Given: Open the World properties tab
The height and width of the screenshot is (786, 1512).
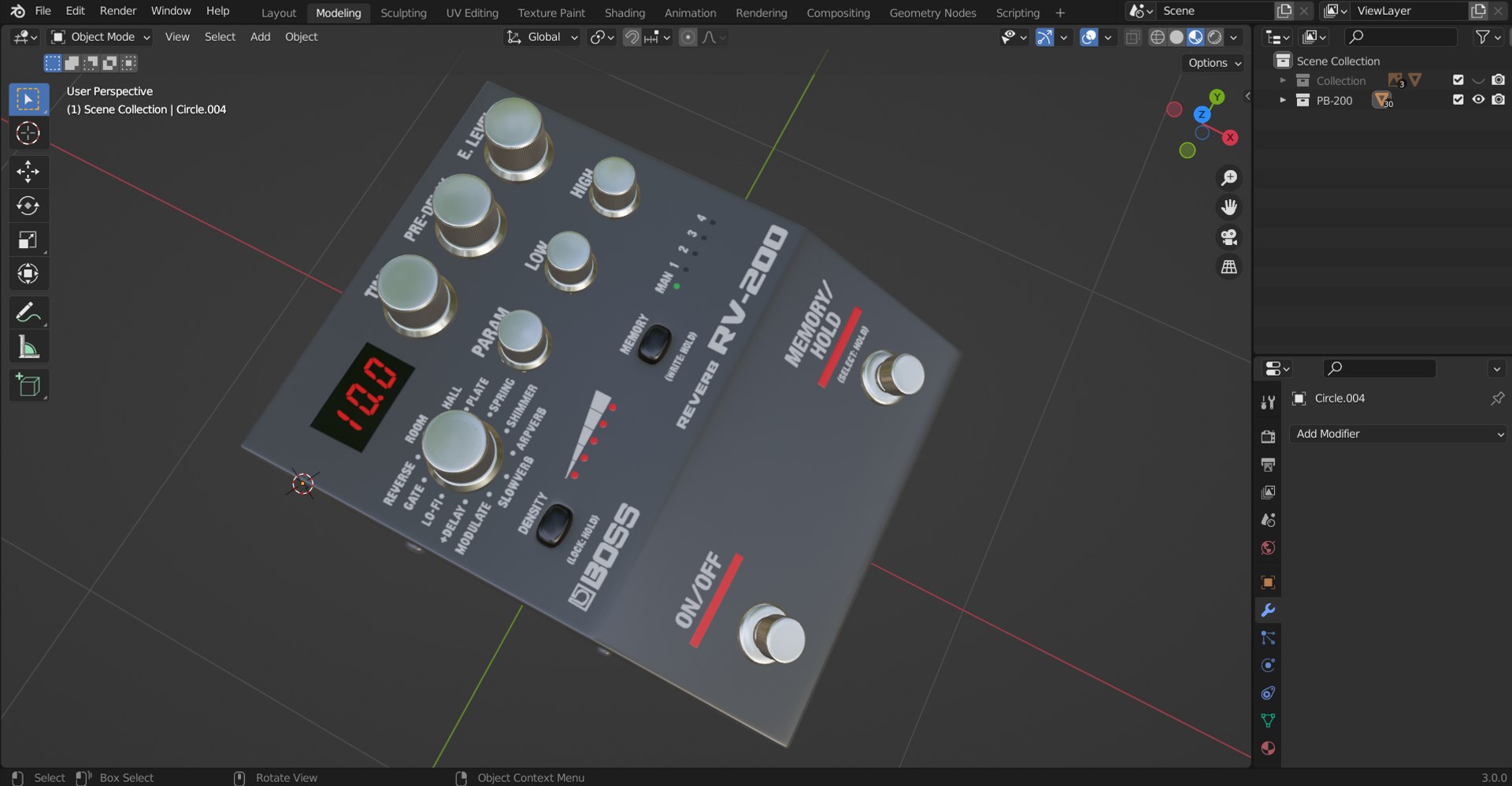Looking at the screenshot, I should (x=1268, y=547).
